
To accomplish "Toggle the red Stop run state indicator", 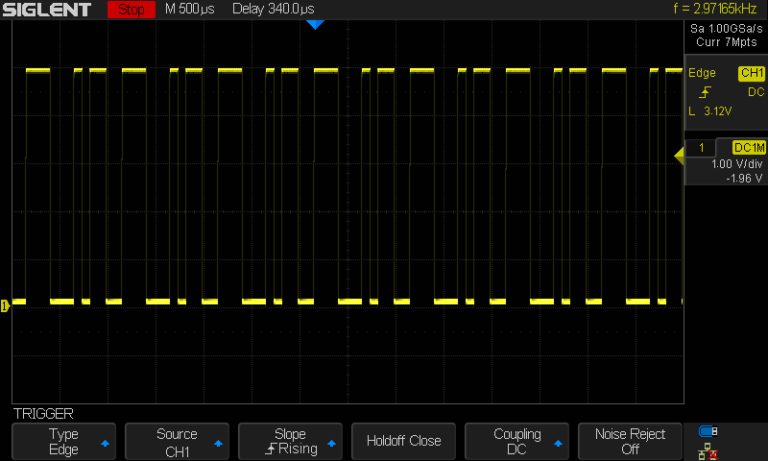I will [x=130, y=10].
